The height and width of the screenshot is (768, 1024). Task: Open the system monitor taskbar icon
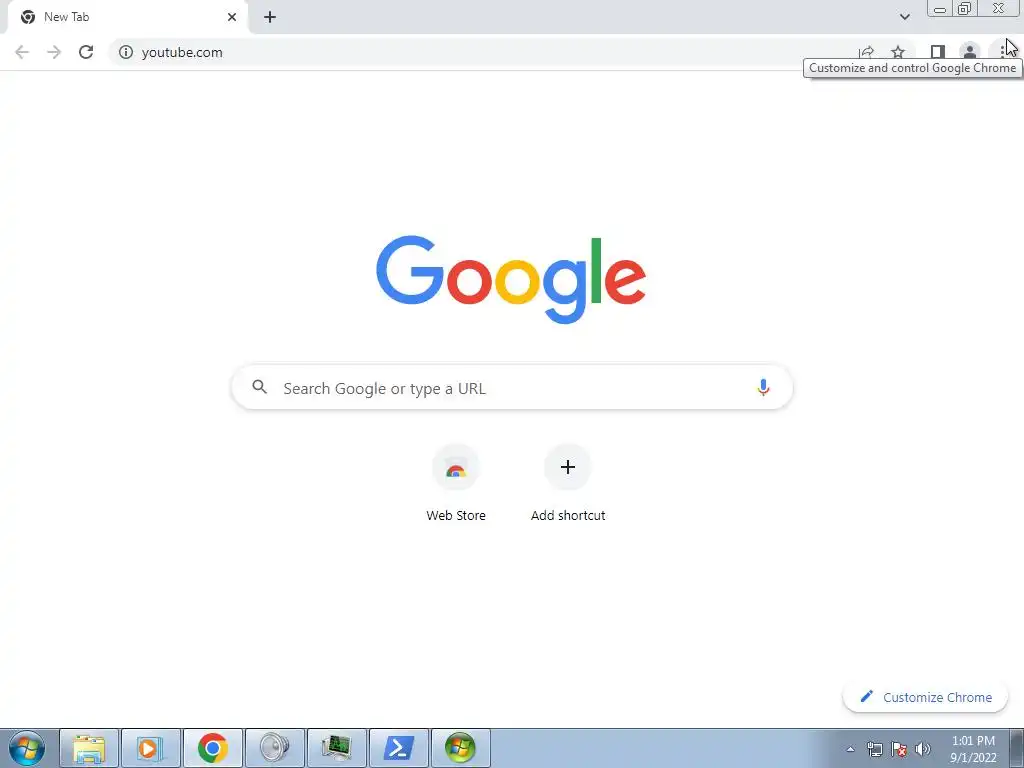pos(336,748)
